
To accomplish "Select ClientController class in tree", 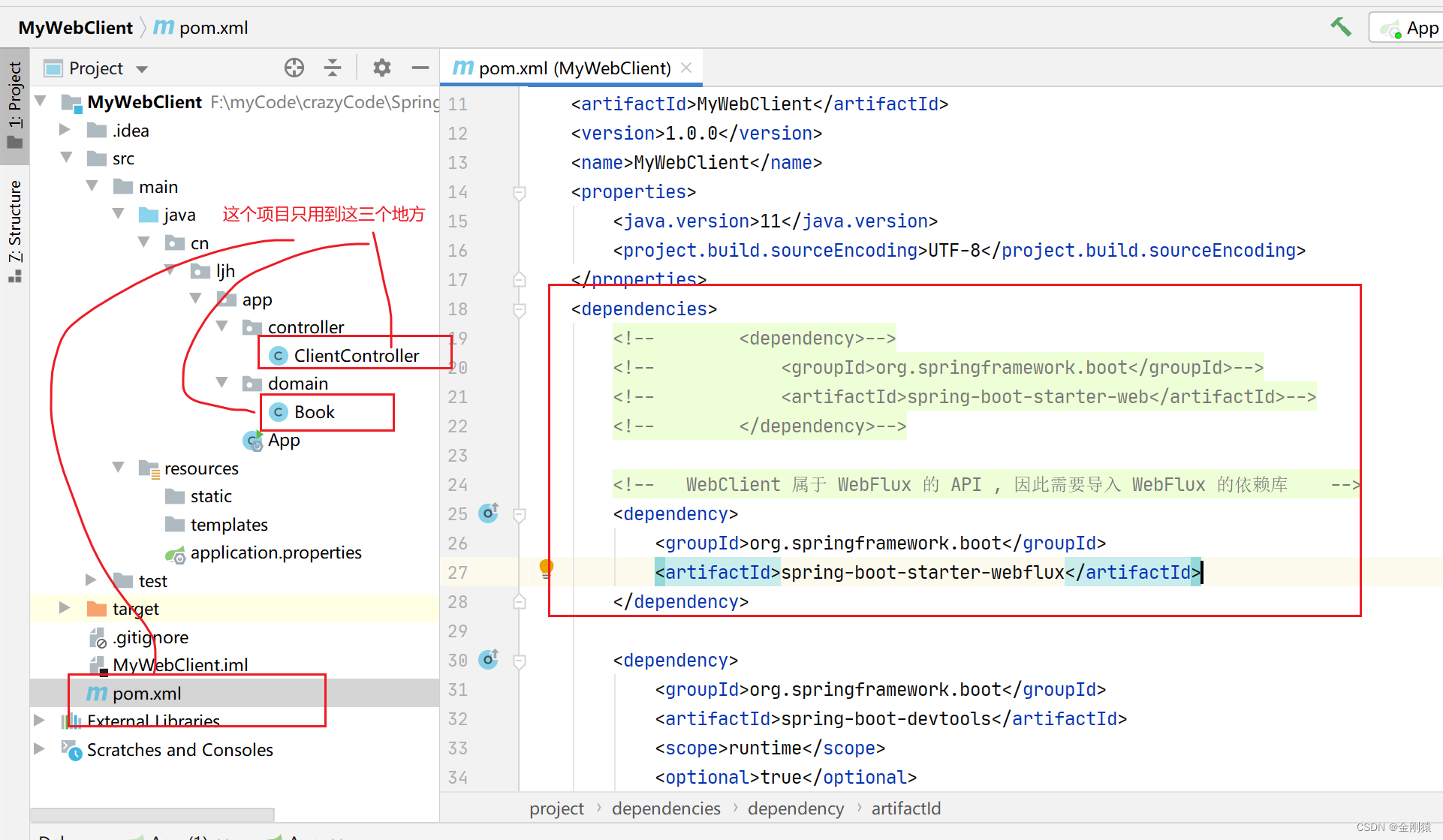I will coord(344,355).
